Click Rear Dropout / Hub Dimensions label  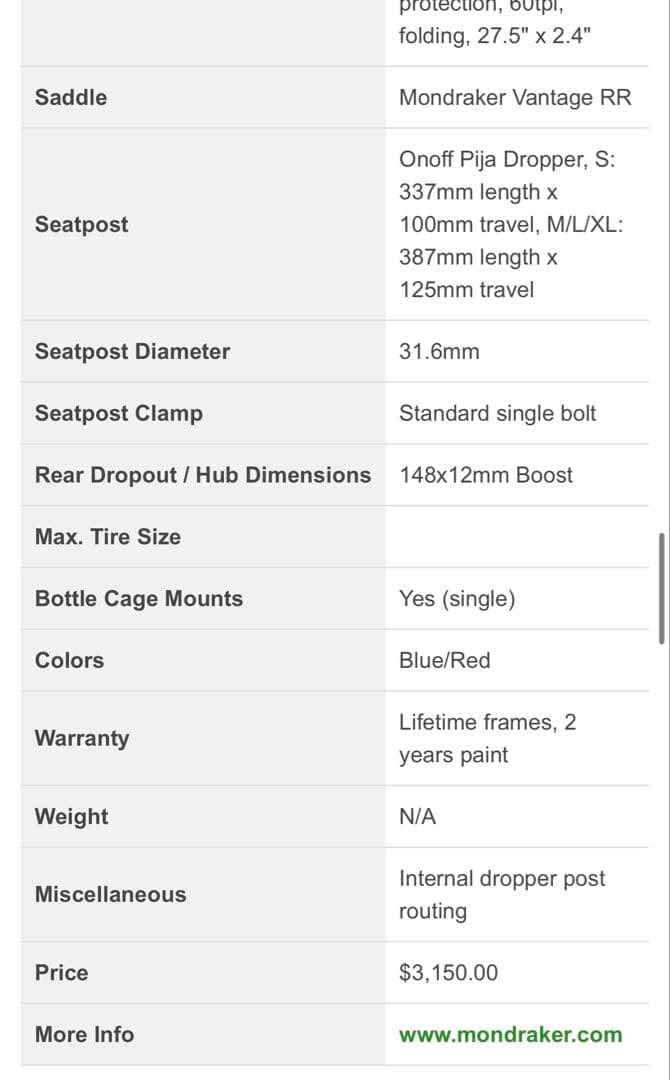coord(202,475)
